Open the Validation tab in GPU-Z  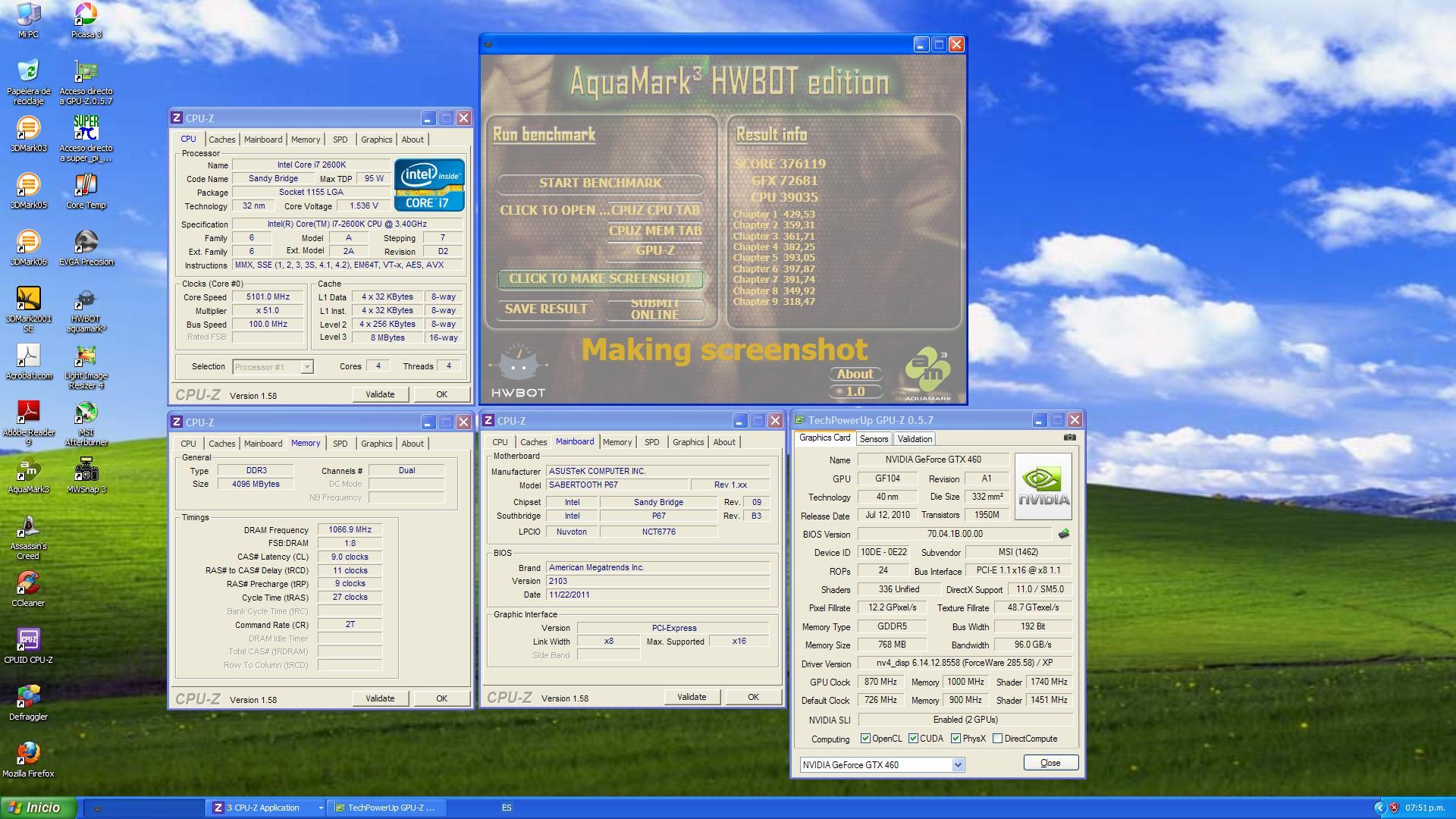[x=915, y=439]
